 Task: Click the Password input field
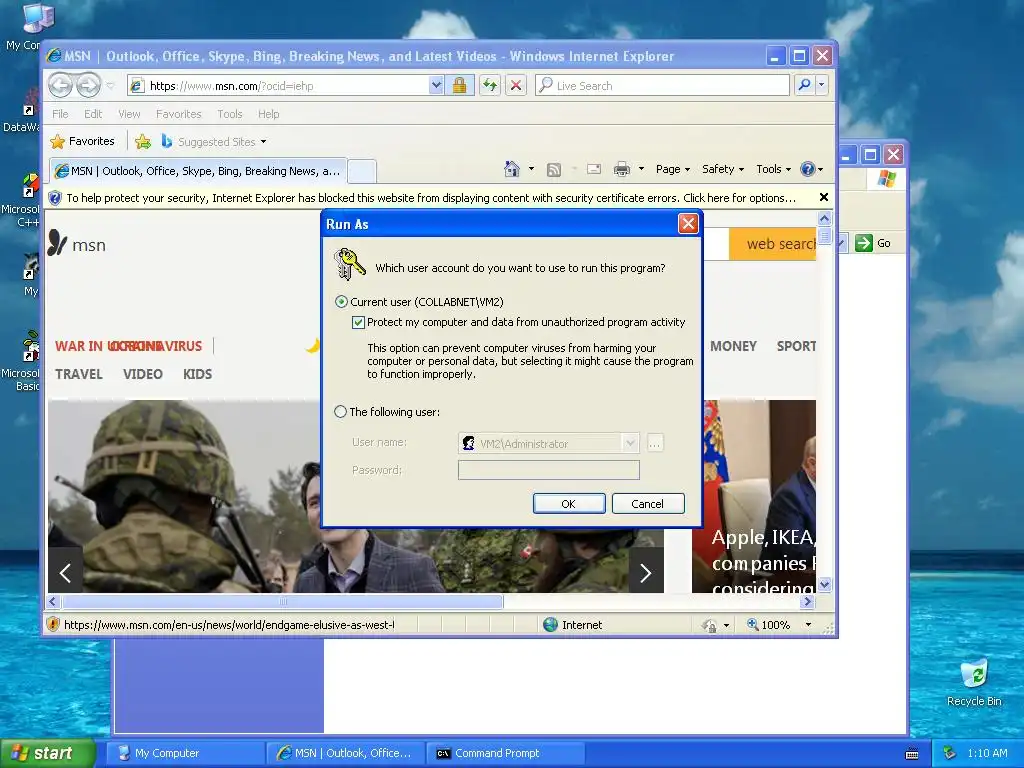click(x=549, y=470)
